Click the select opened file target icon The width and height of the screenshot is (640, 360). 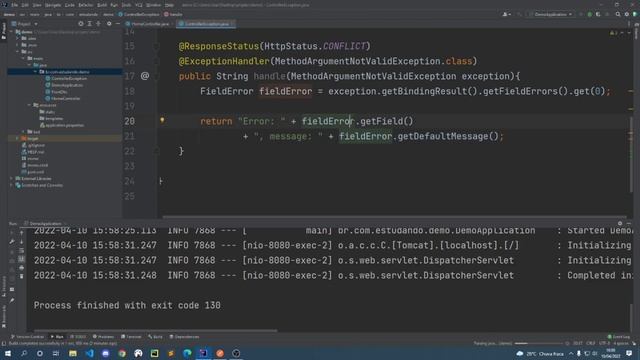coord(80,24)
